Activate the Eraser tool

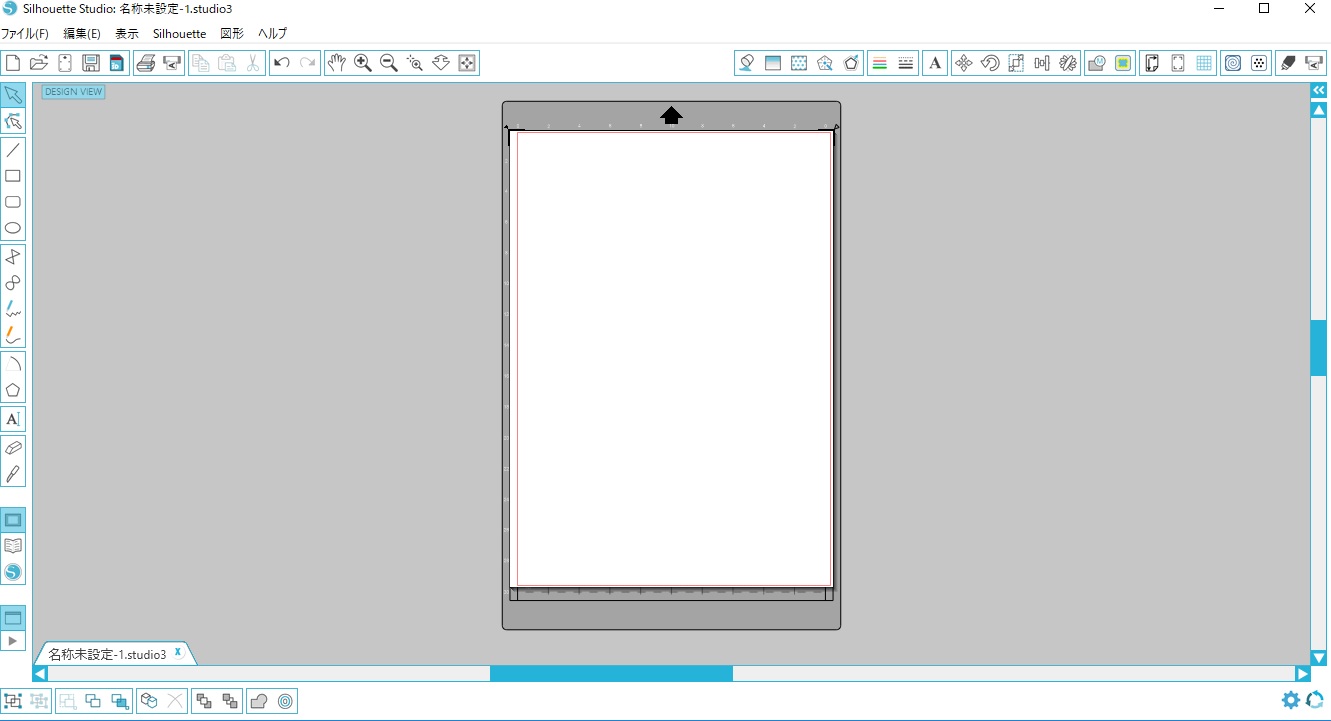(x=13, y=447)
